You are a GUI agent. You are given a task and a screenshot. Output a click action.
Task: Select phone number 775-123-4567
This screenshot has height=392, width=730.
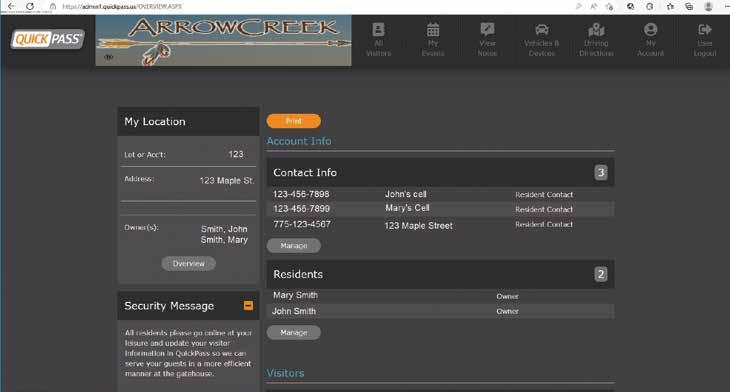click(x=302, y=224)
